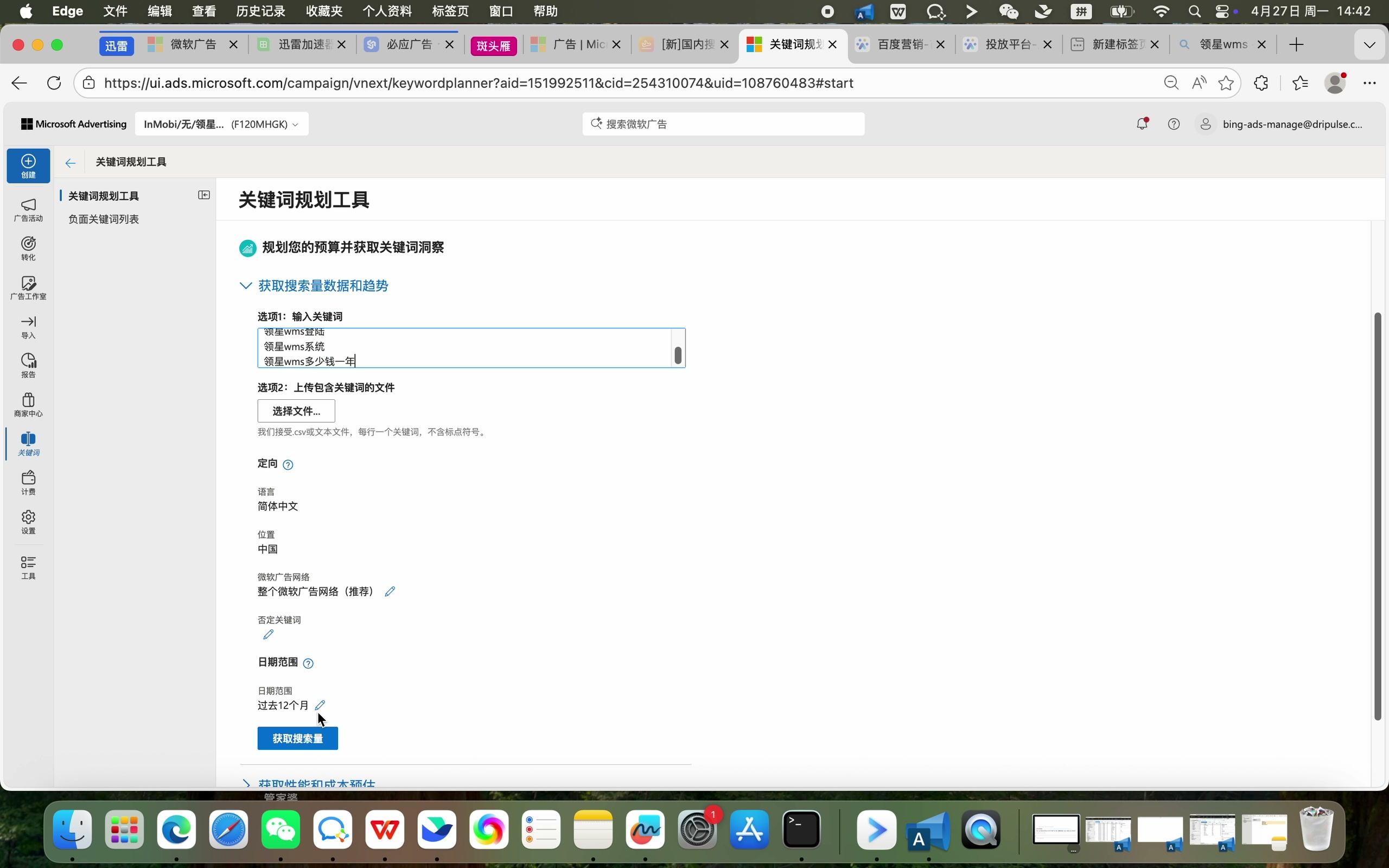Switch to 百度营销 browser tab
Screen dimensions: 1389x868
tap(900, 45)
